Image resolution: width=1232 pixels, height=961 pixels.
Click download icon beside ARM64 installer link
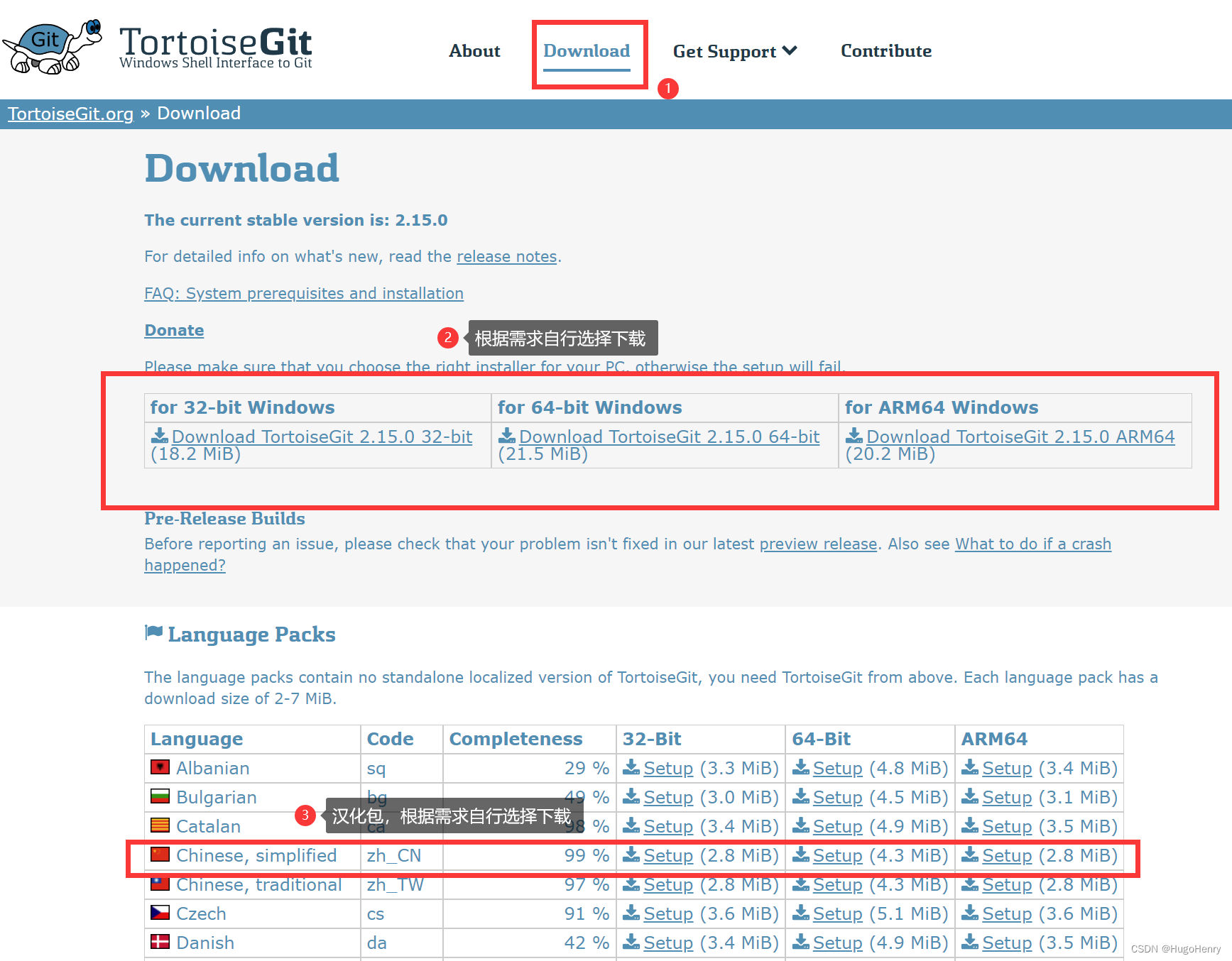854,435
